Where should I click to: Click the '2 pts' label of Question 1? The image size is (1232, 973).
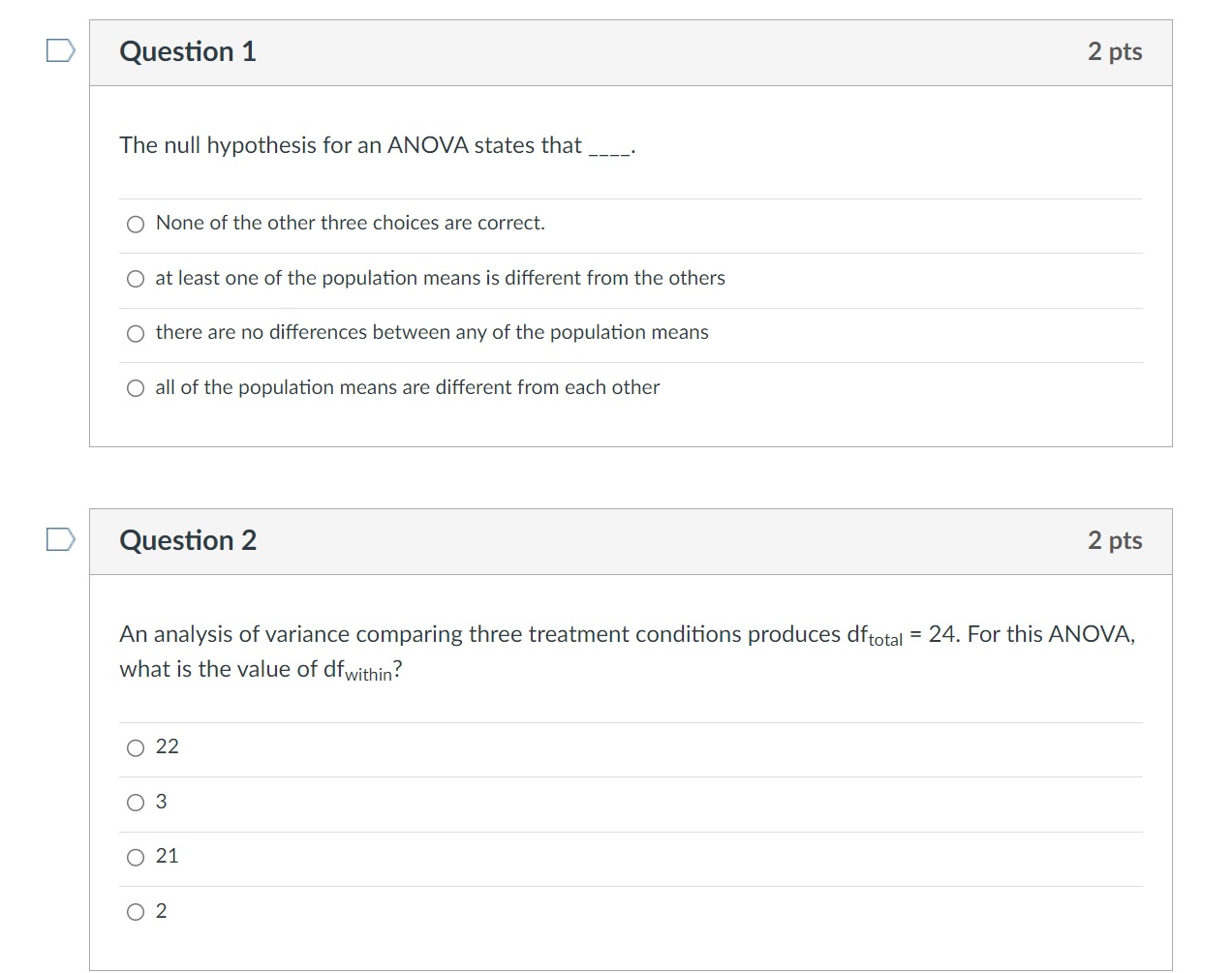coord(1114,51)
